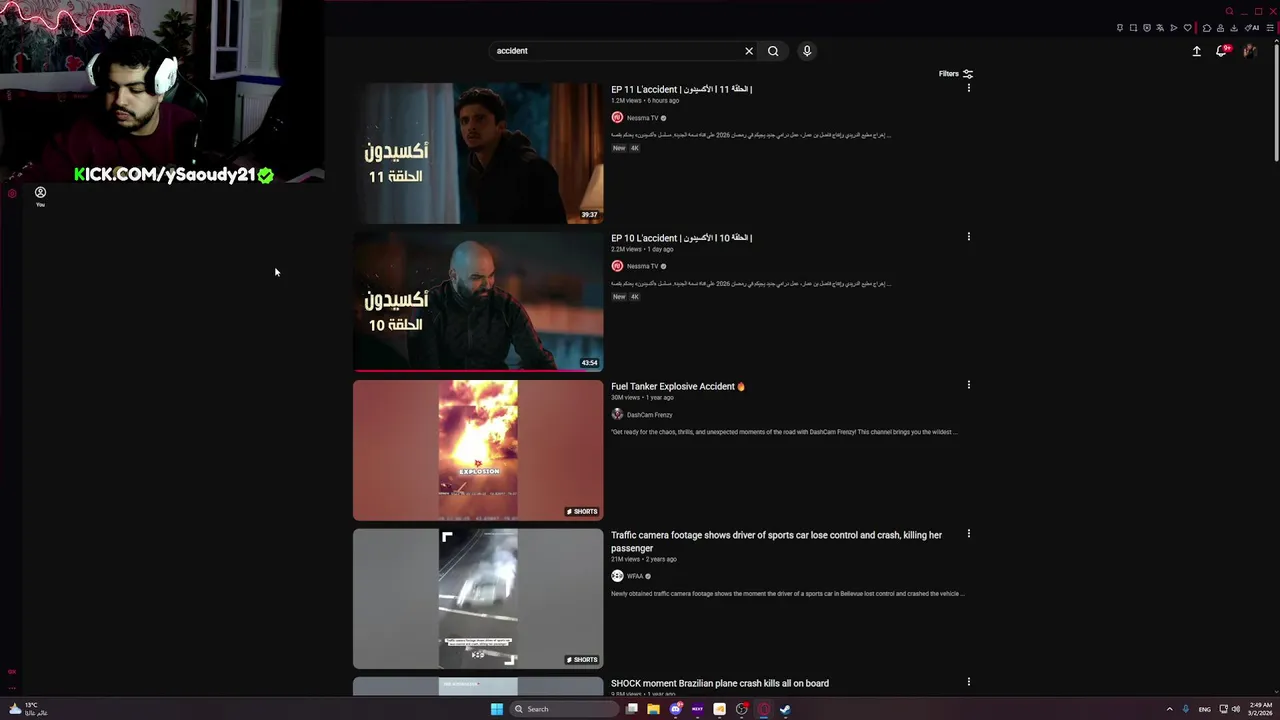Open Task View in the taskbar
Screen dimensions: 1280x720
(x=632, y=709)
